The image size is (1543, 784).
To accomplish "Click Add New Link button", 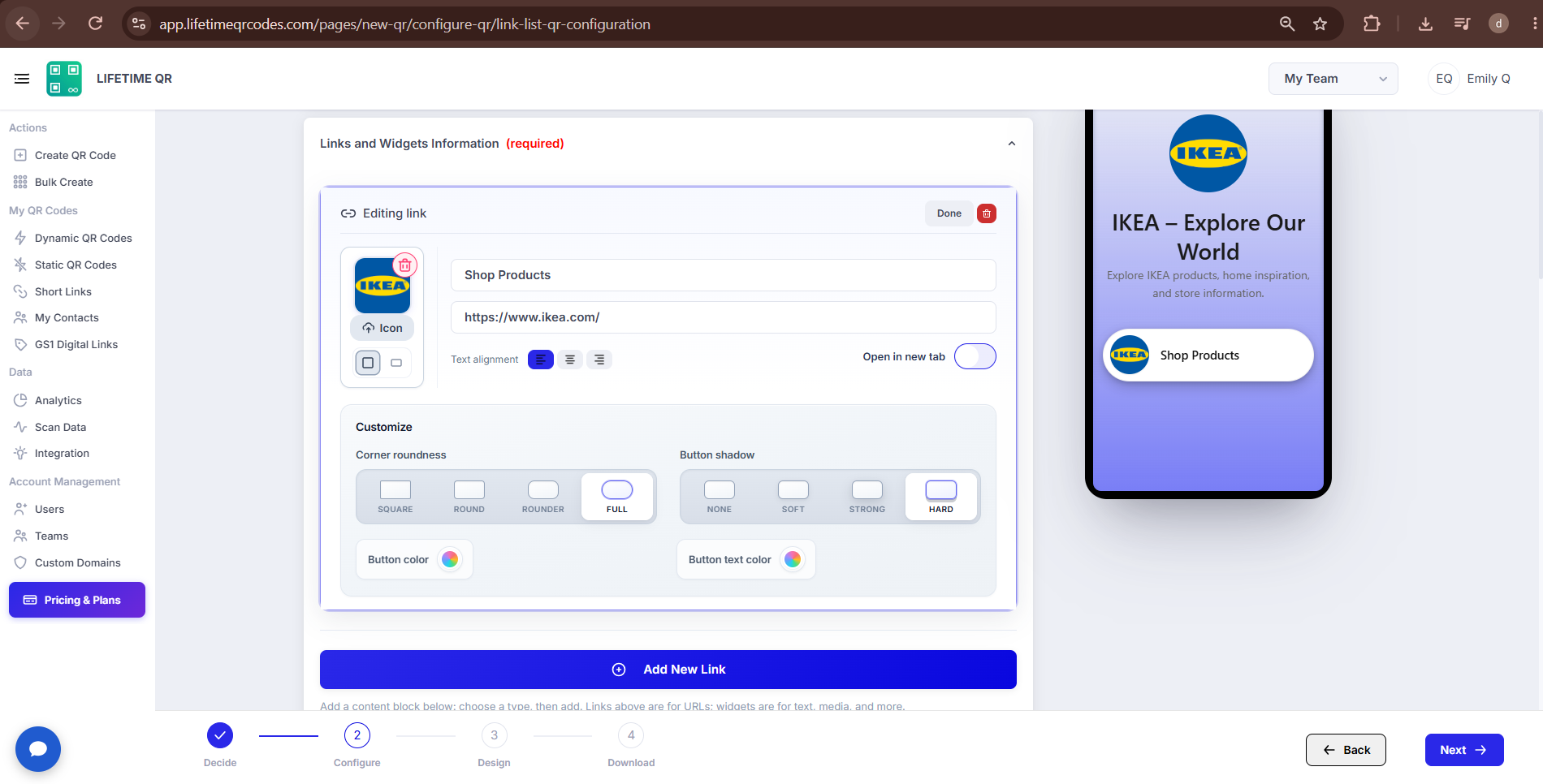I will click(x=668, y=670).
